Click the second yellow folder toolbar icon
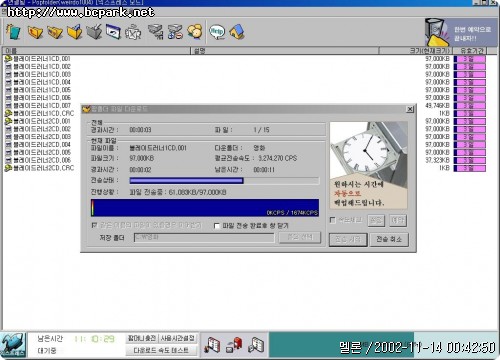 55,32
